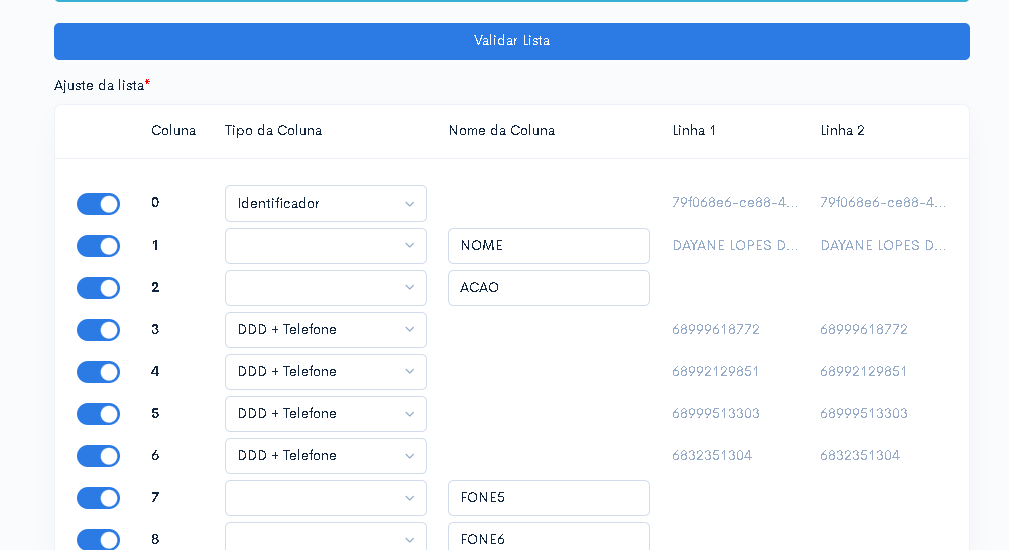Screen dimensions: 1009x550
Task: Switch off the column 2 toggle
Action: 98,288
